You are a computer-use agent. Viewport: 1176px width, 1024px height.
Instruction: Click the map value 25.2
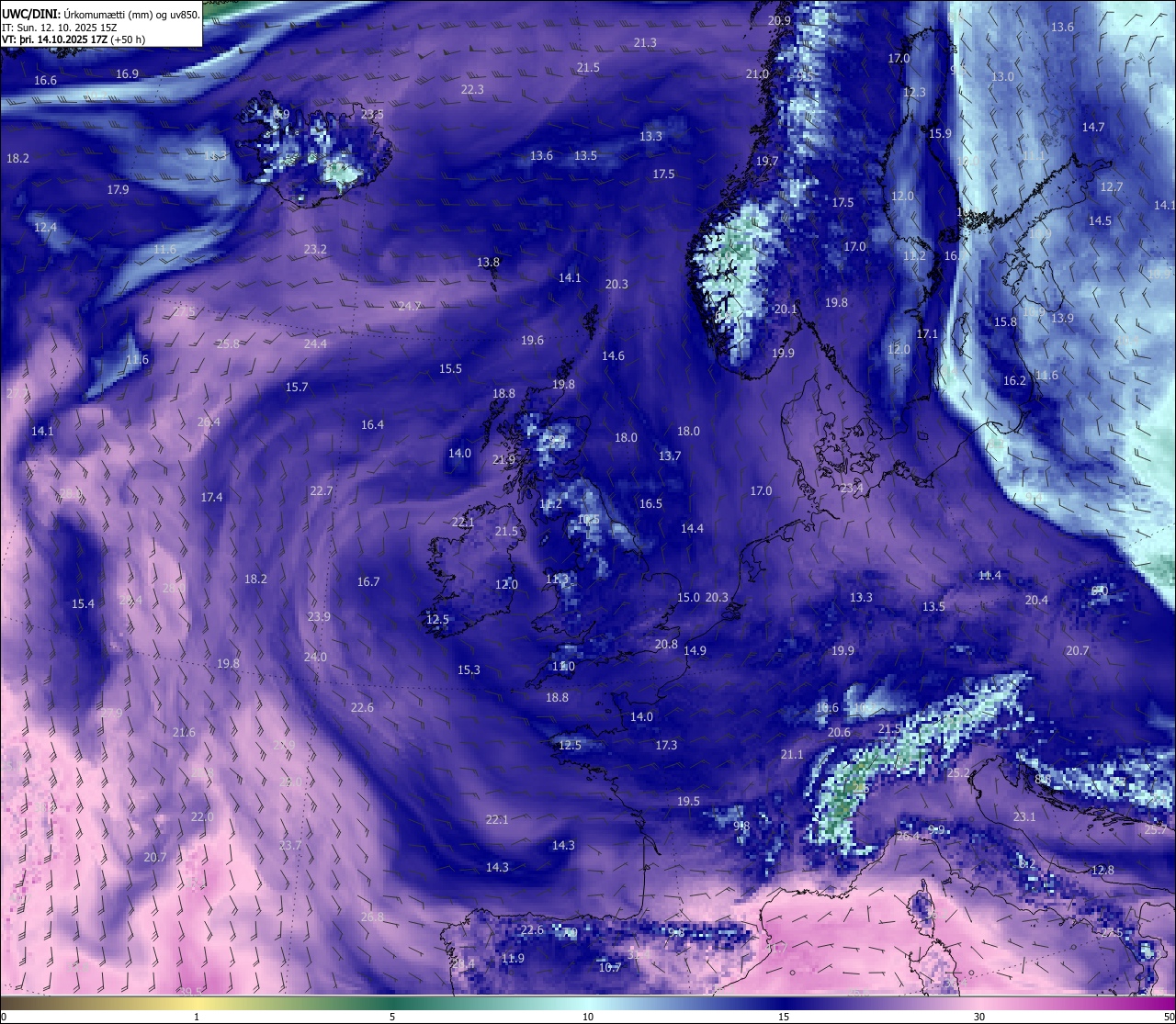(958, 773)
